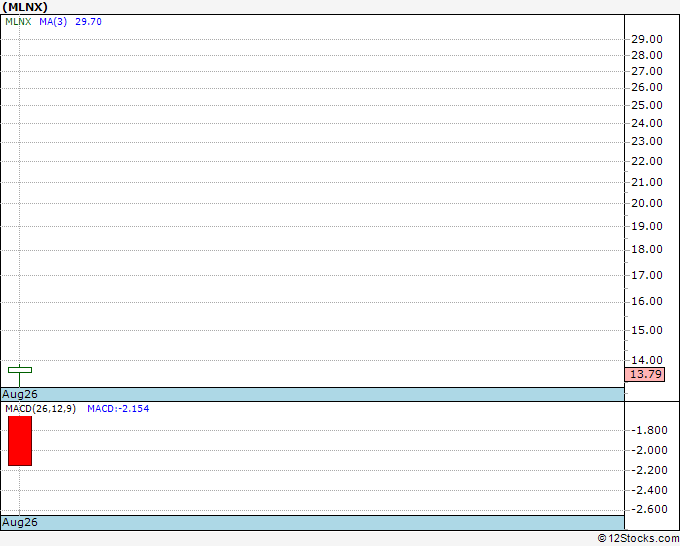Click the Aug26 date under price chart

pos(20,394)
